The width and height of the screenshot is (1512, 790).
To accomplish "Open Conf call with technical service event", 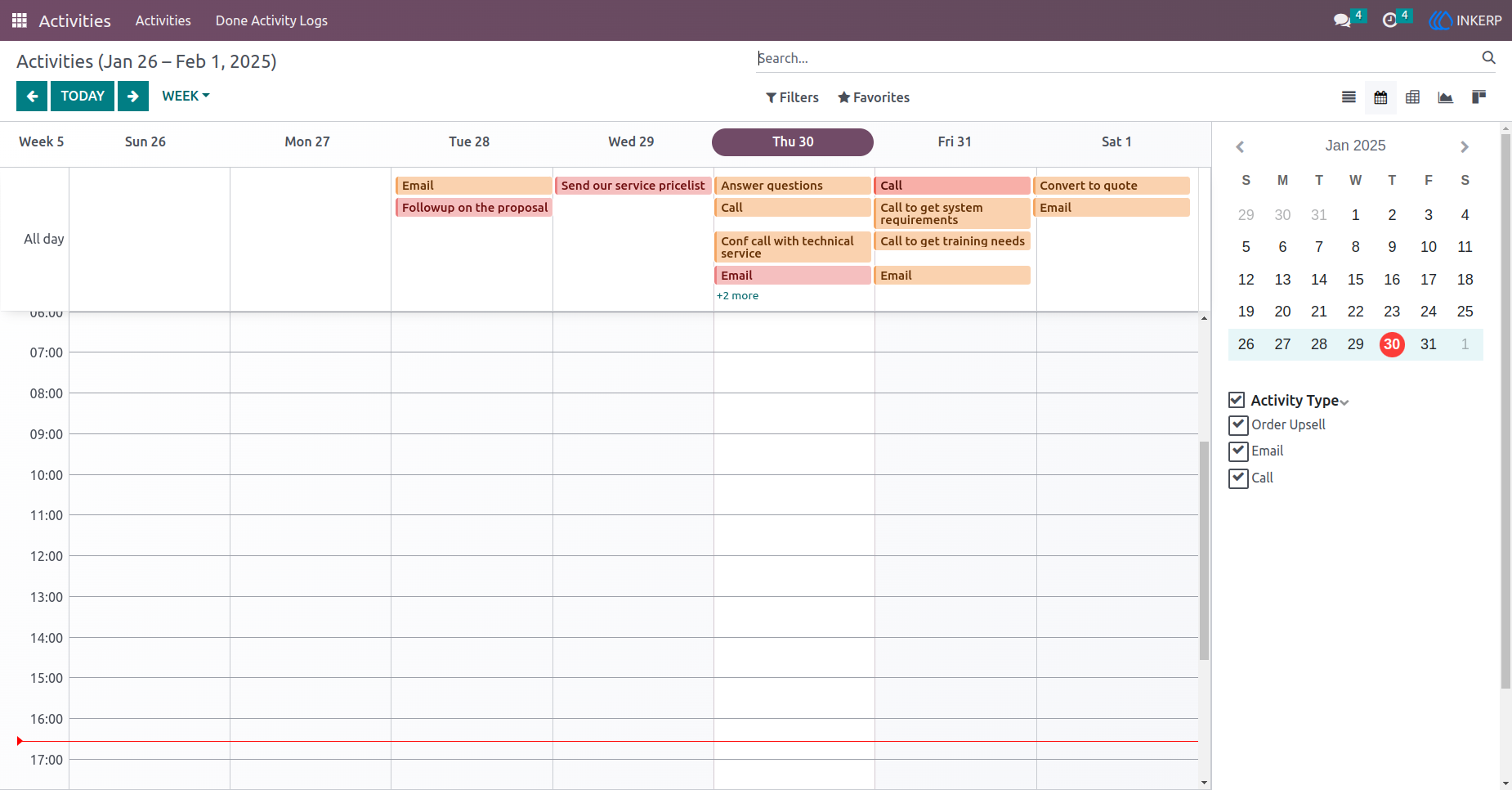I will click(x=793, y=247).
